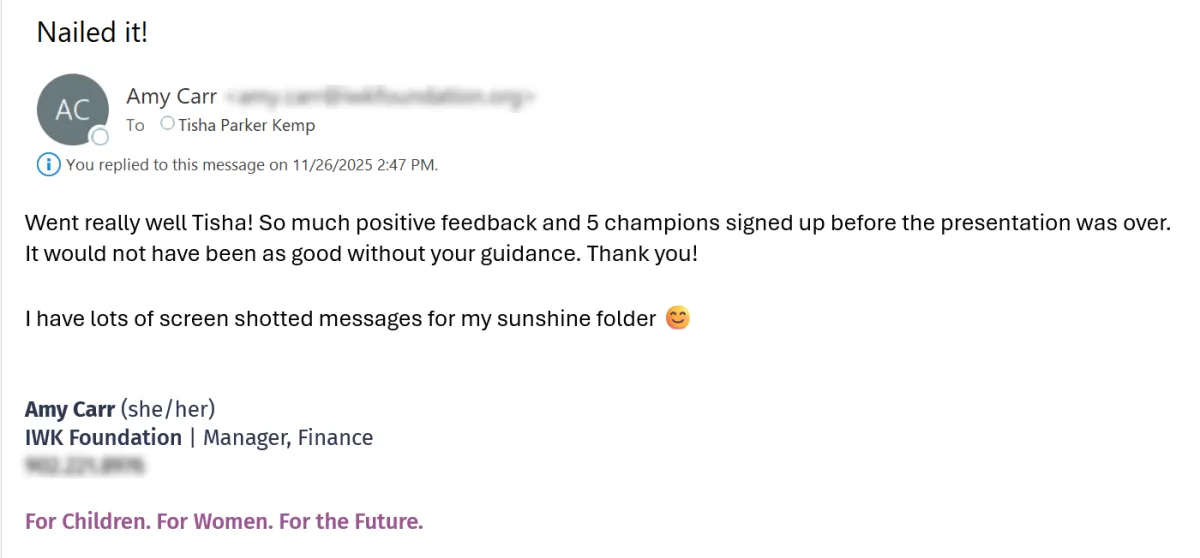Select recipient Tisha Parker Kemp
The height and width of the screenshot is (558, 1200).
pyautogui.click(x=246, y=125)
